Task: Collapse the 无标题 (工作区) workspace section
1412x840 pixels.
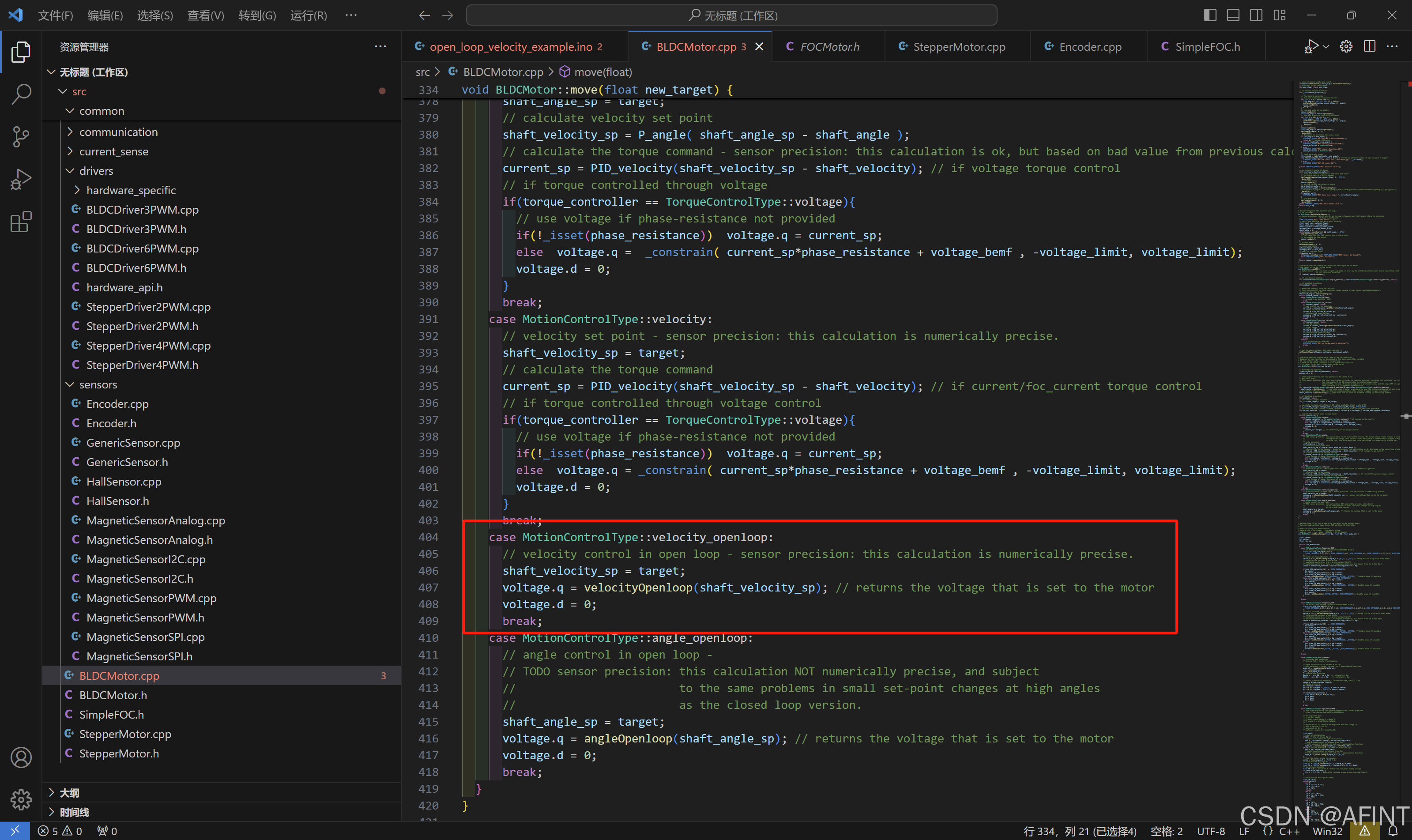Action: pos(222,72)
